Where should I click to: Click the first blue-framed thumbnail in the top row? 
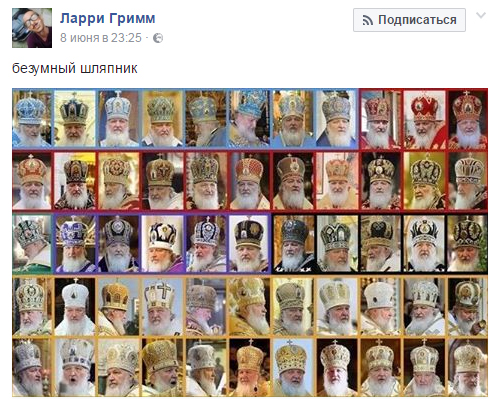[32, 118]
